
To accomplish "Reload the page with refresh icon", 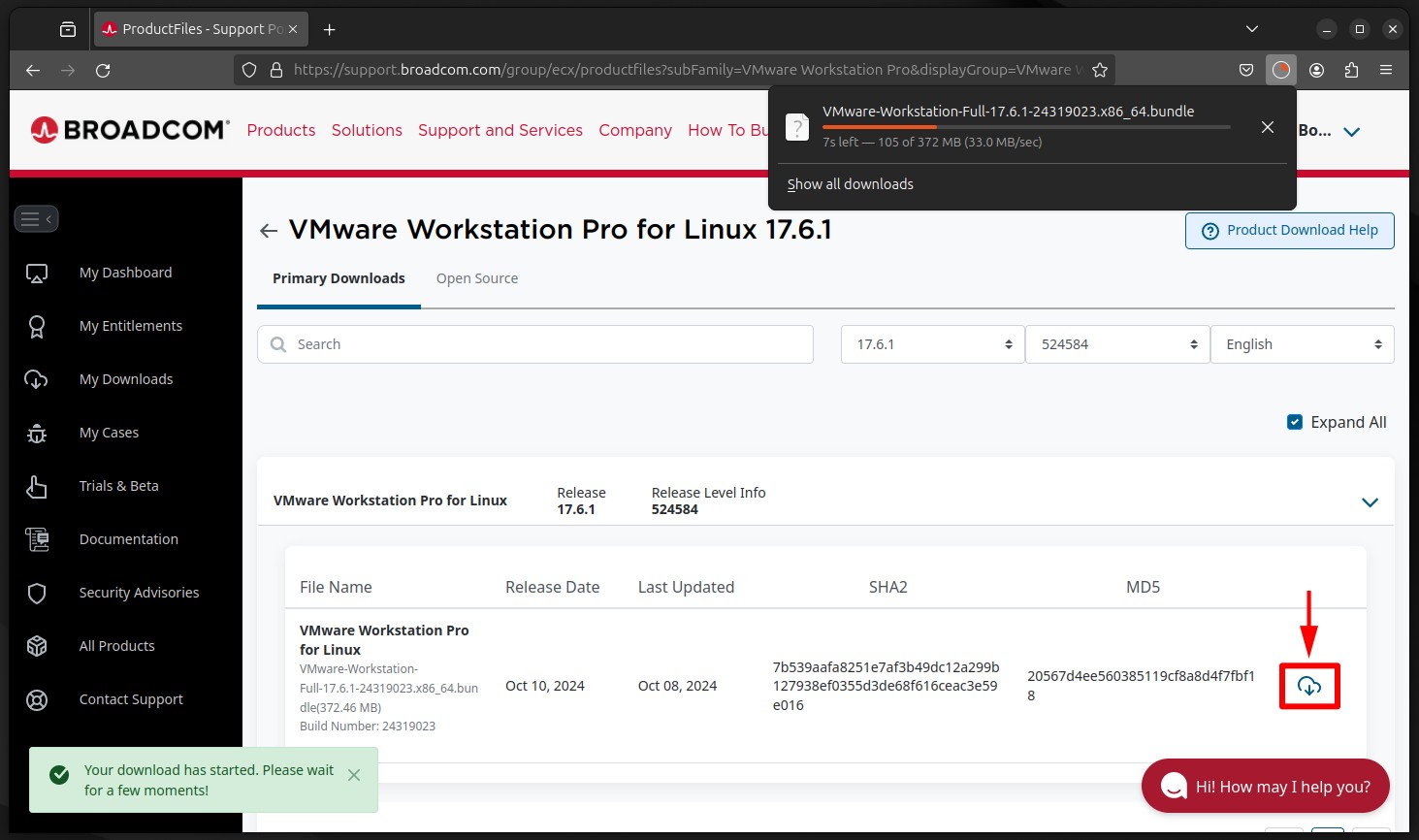I will [x=103, y=70].
